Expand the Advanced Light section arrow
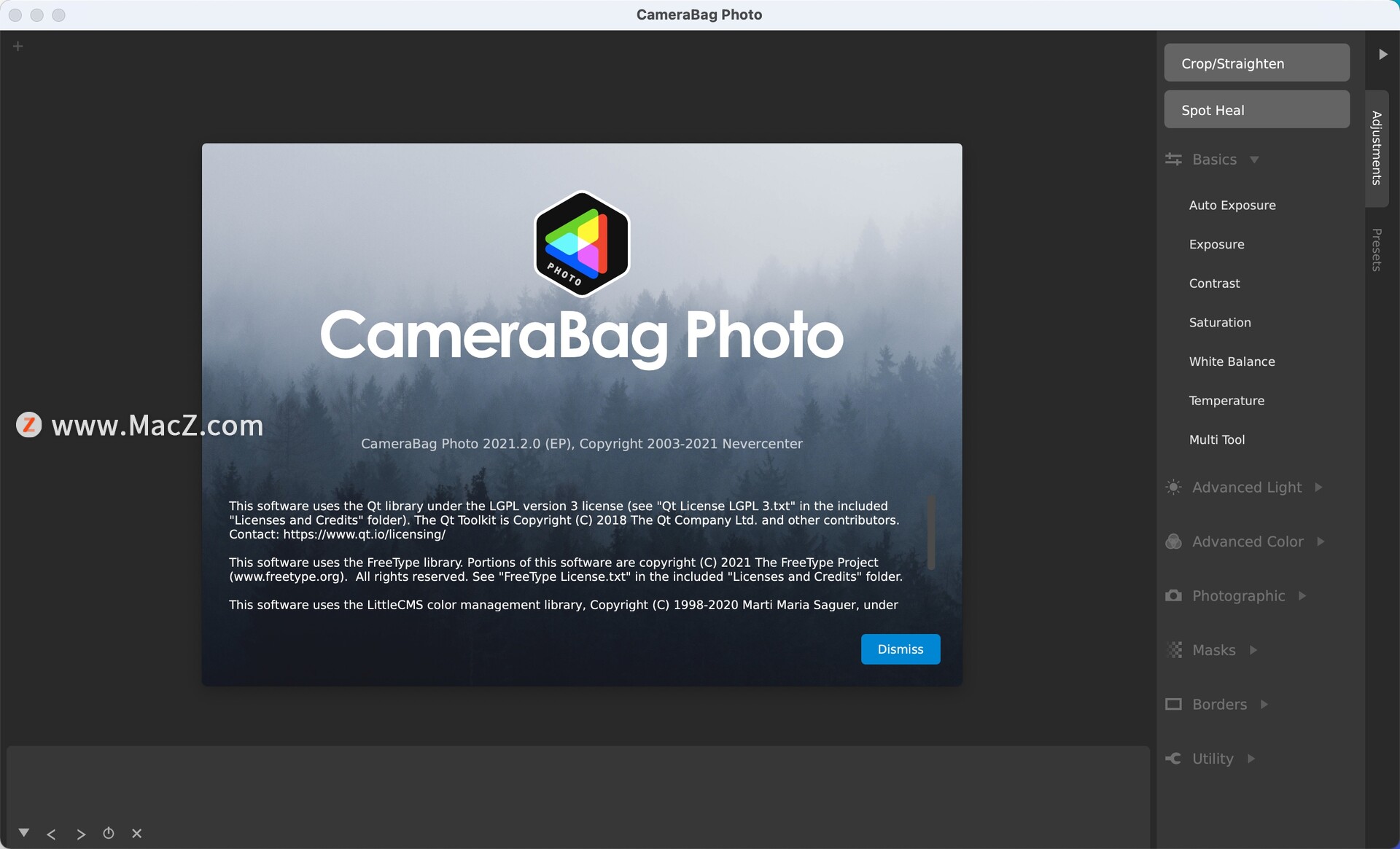 [1318, 487]
